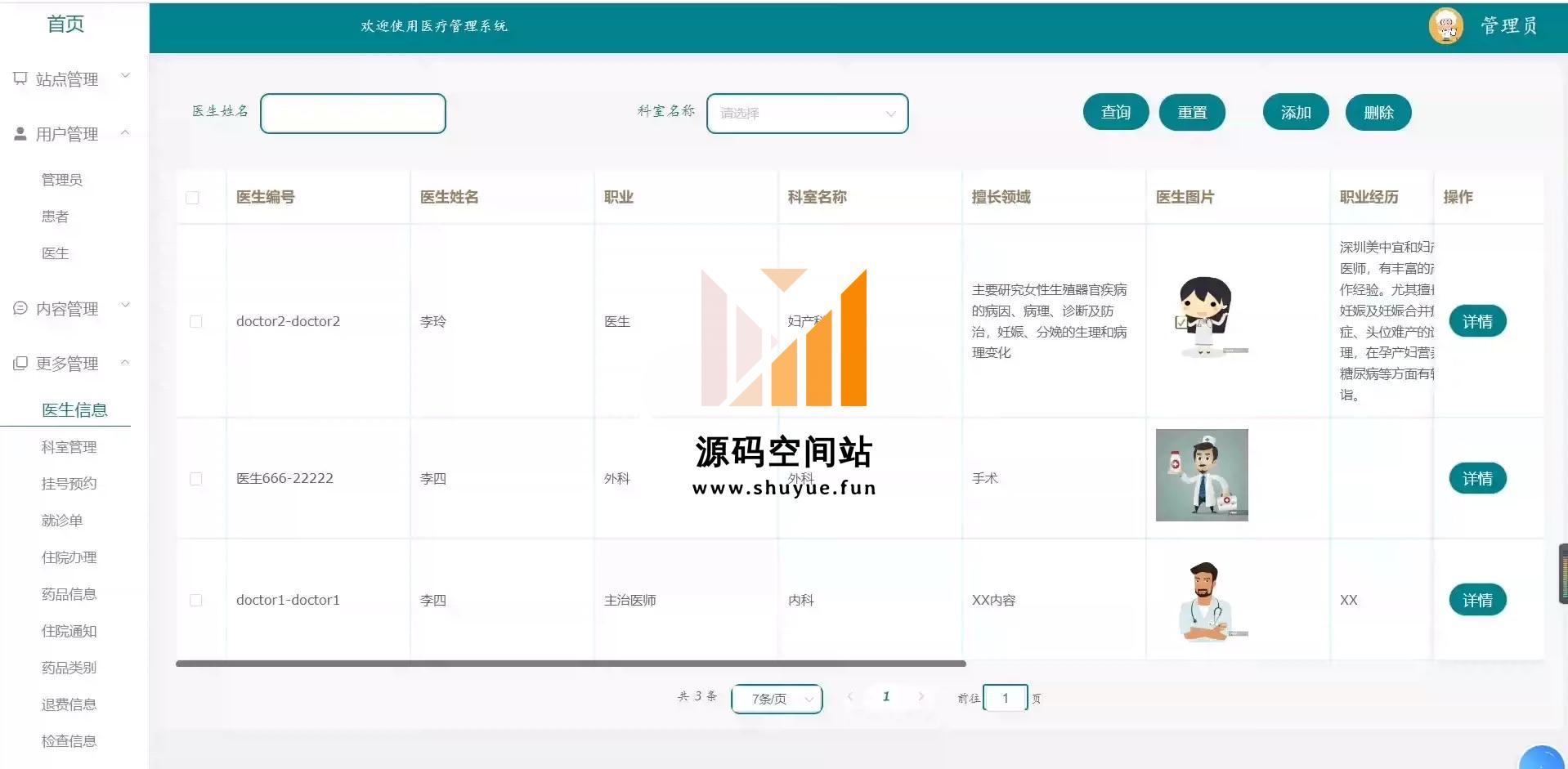
Task: Click the 管理员 username label
Action: pos(1509,26)
